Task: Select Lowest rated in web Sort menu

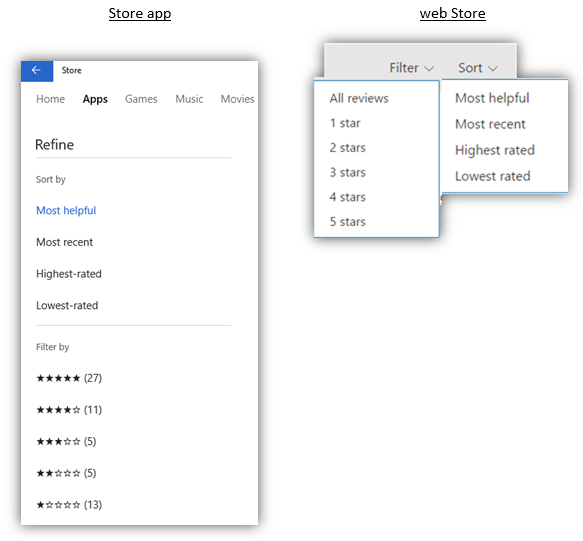Action: pyautogui.click(x=493, y=176)
